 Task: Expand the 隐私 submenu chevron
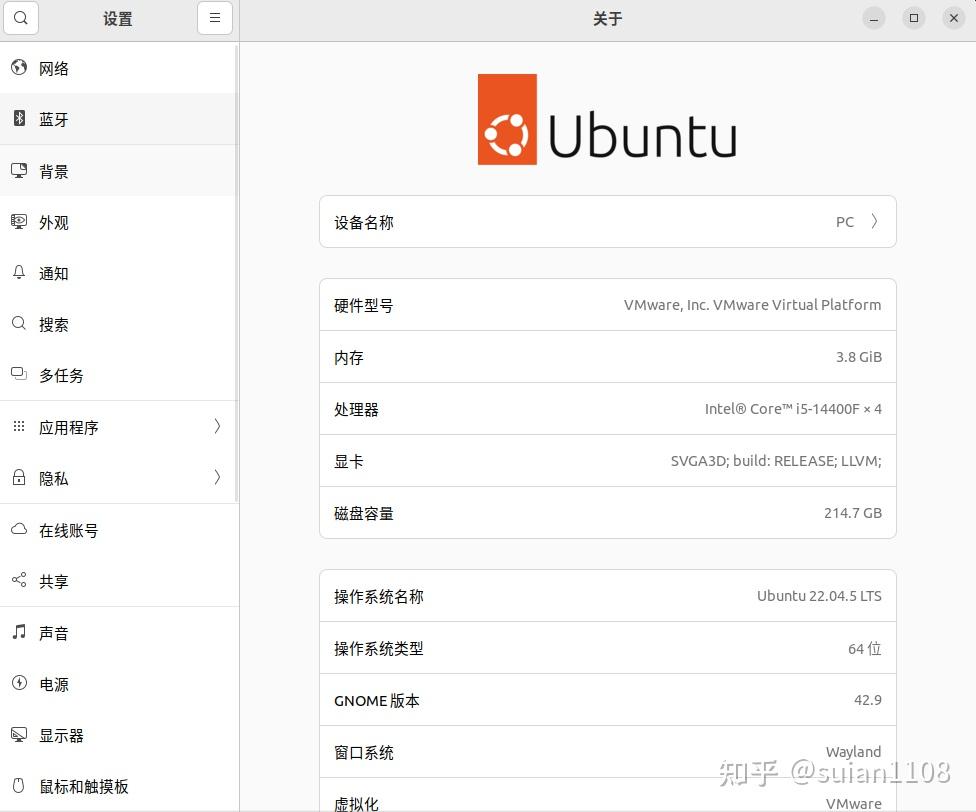pyautogui.click(x=217, y=477)
